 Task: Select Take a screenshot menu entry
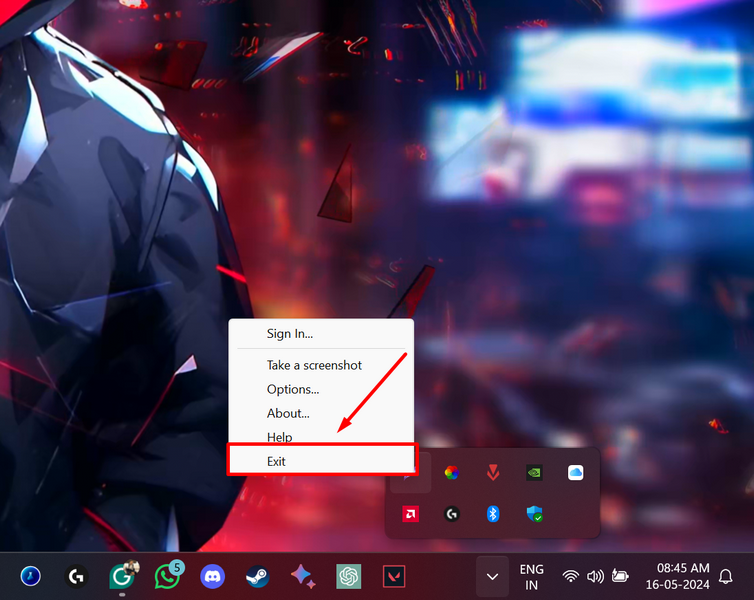click(x=314, y=365)
